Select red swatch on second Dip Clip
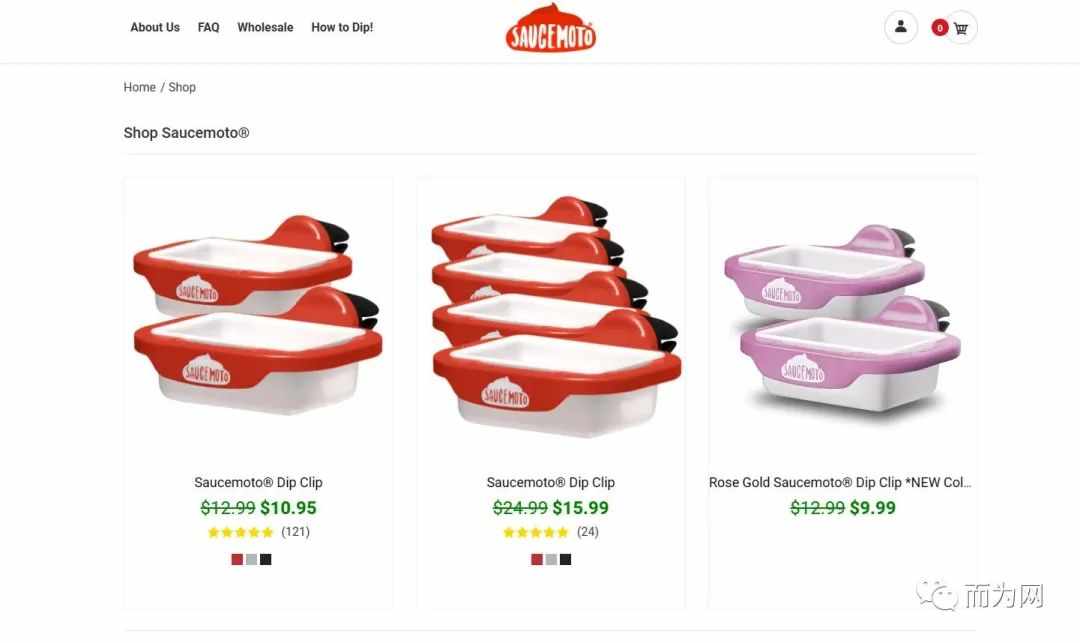 pyautogui.click(x=537, y=560)
